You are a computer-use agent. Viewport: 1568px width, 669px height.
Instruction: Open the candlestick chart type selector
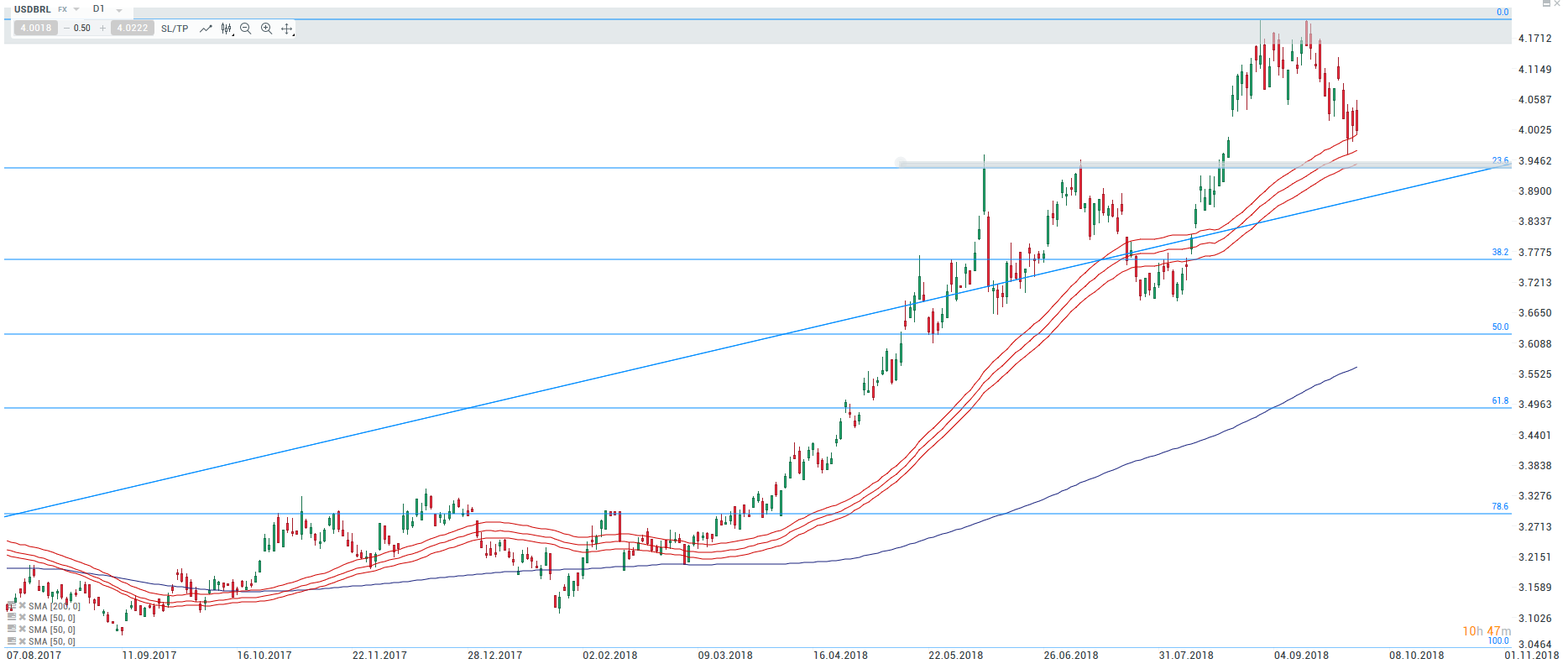tap(226, 29)
